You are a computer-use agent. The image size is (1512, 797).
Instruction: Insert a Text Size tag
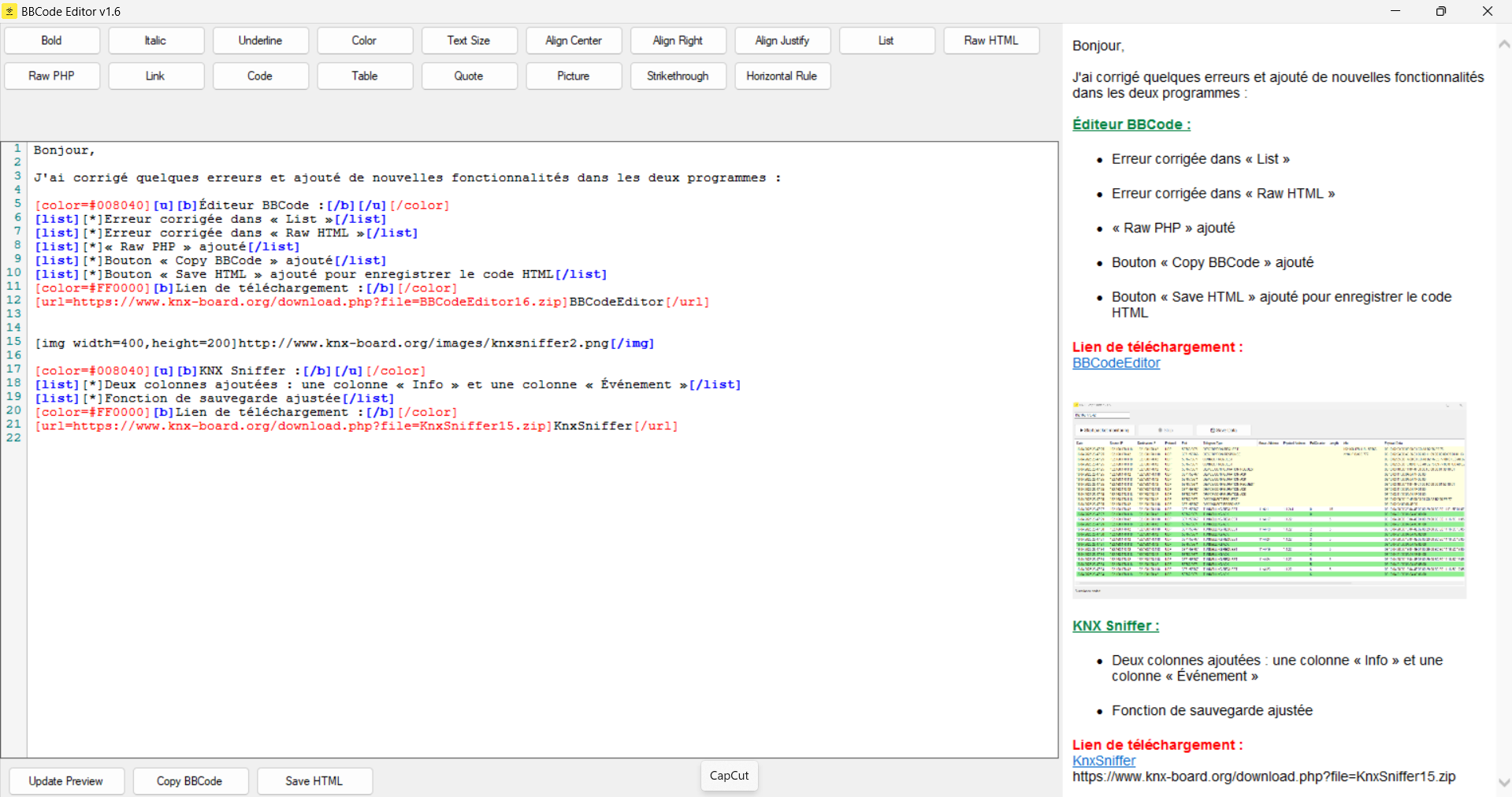point(470,41)
